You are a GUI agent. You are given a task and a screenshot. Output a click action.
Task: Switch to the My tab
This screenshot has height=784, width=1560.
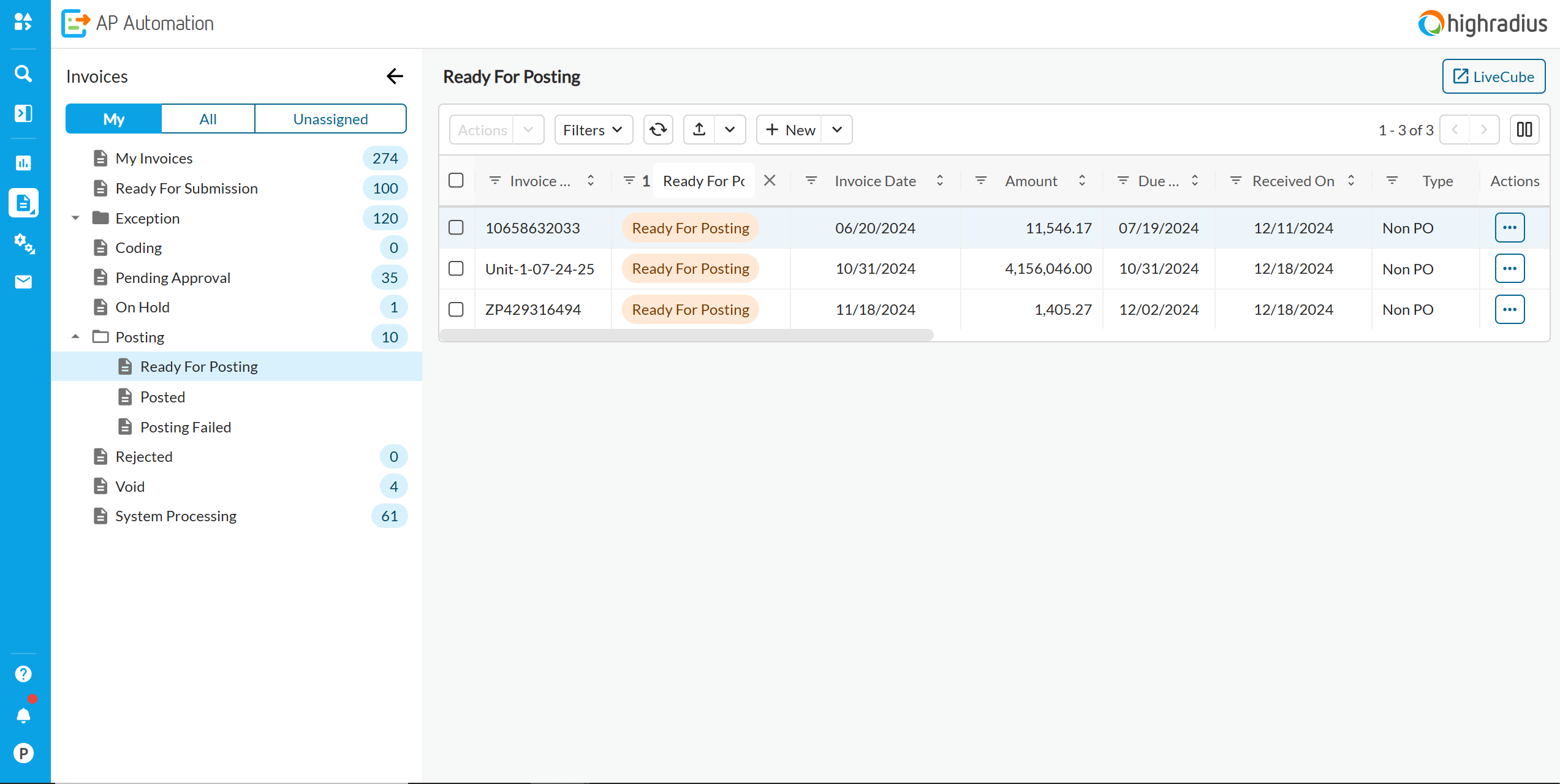click(114, 119)
